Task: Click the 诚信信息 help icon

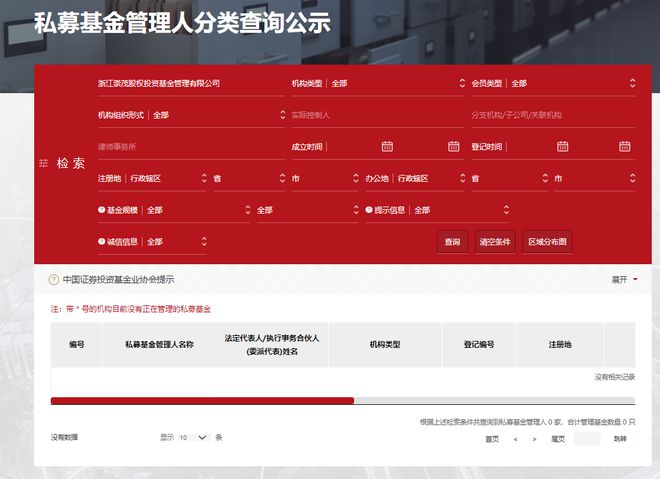Action: tap(101, 241)
